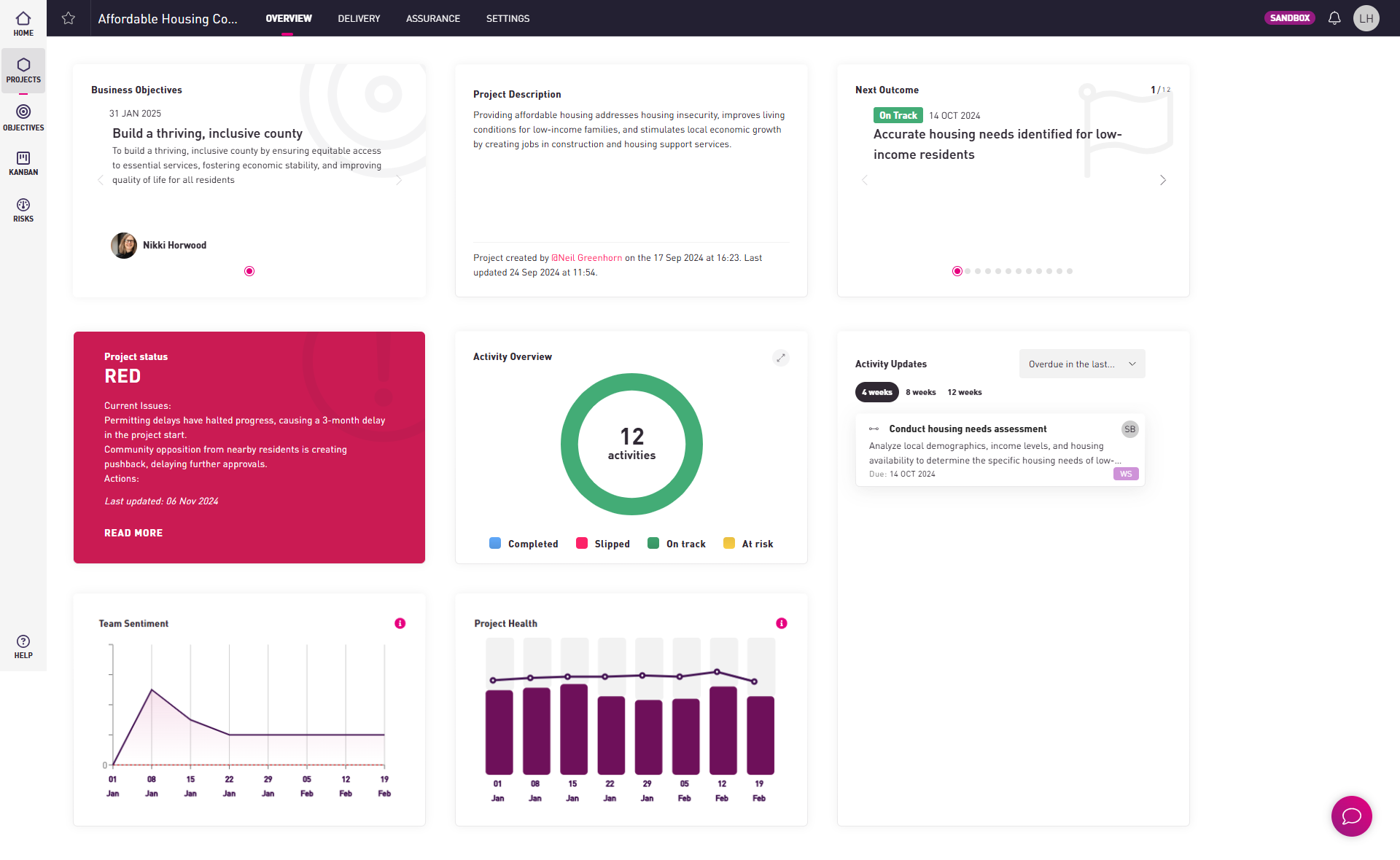This screenshot has height=860, width=1400.
Task: Open notifications bell
Action: coord(1334,18)
